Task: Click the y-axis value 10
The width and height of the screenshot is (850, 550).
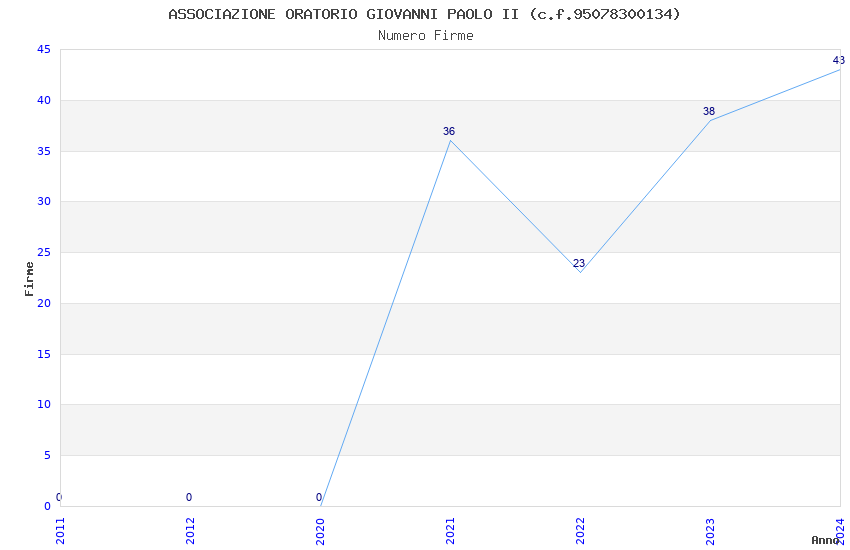Action: click(44, 404)
